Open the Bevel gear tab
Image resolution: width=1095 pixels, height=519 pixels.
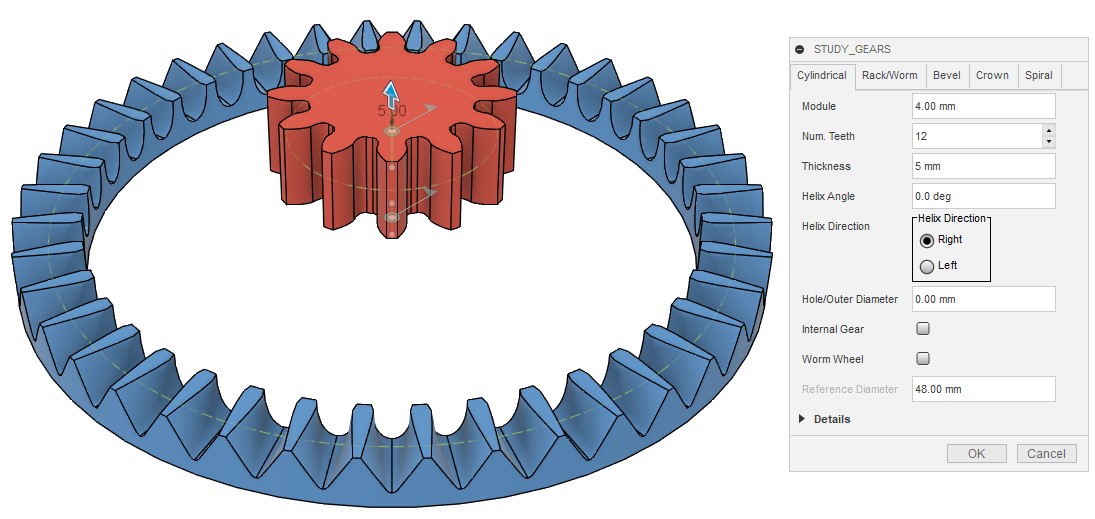[946, 75]
